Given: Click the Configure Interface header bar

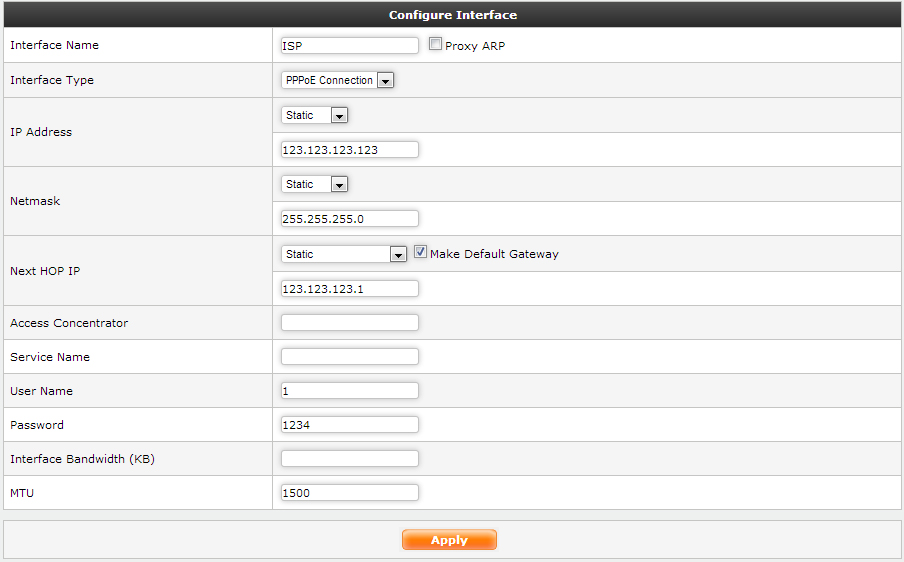Looking at the screenshot, I should [452, 15].
